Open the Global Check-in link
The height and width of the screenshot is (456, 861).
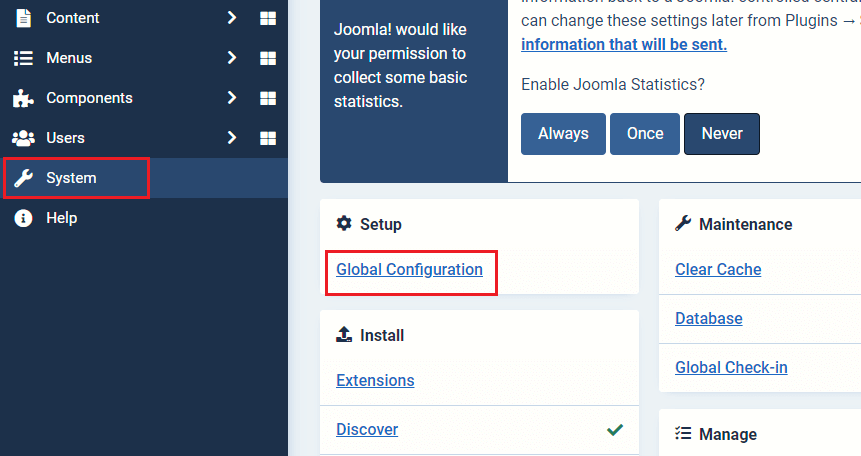731,367
